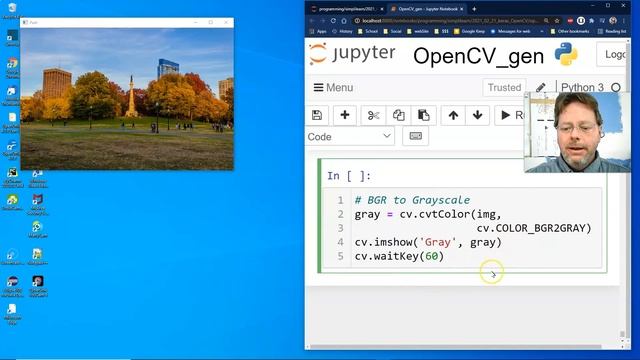Click the Trusted notebook indicator

pos(504,87)
